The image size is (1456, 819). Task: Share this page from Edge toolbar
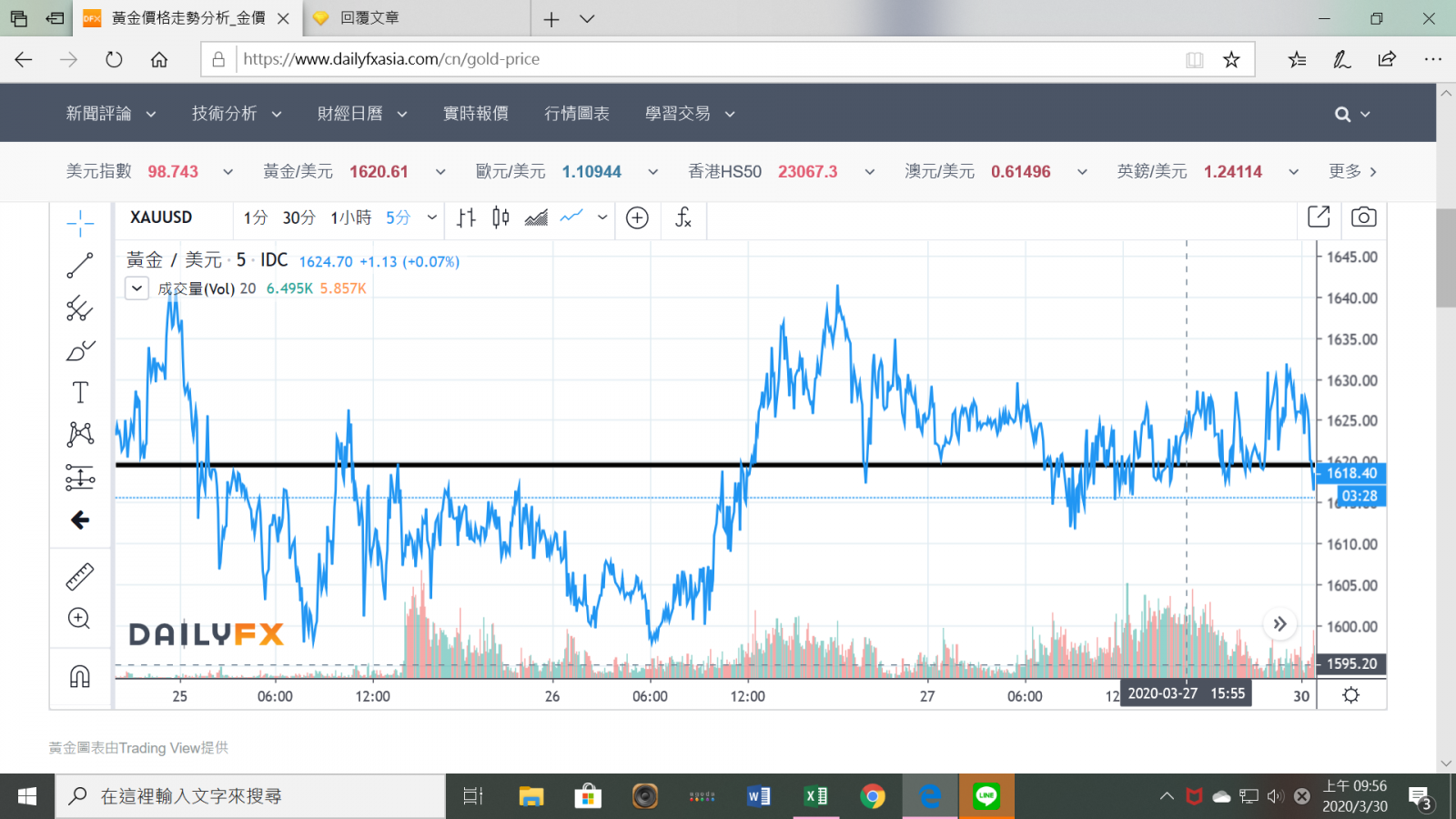1387,59
